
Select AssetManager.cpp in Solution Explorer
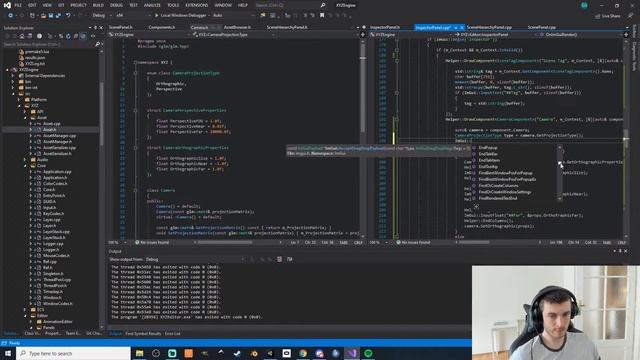coord(60,136)
